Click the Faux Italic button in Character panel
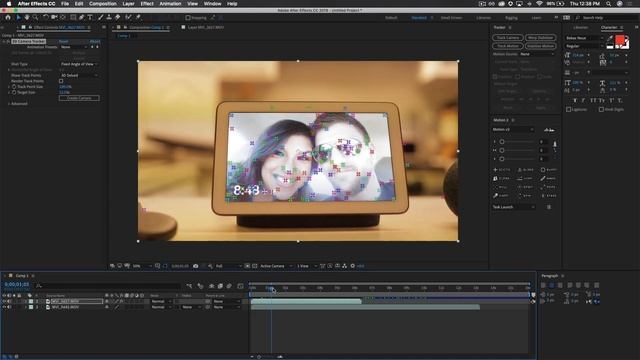 pyautogui.click(x=583, y=100)
